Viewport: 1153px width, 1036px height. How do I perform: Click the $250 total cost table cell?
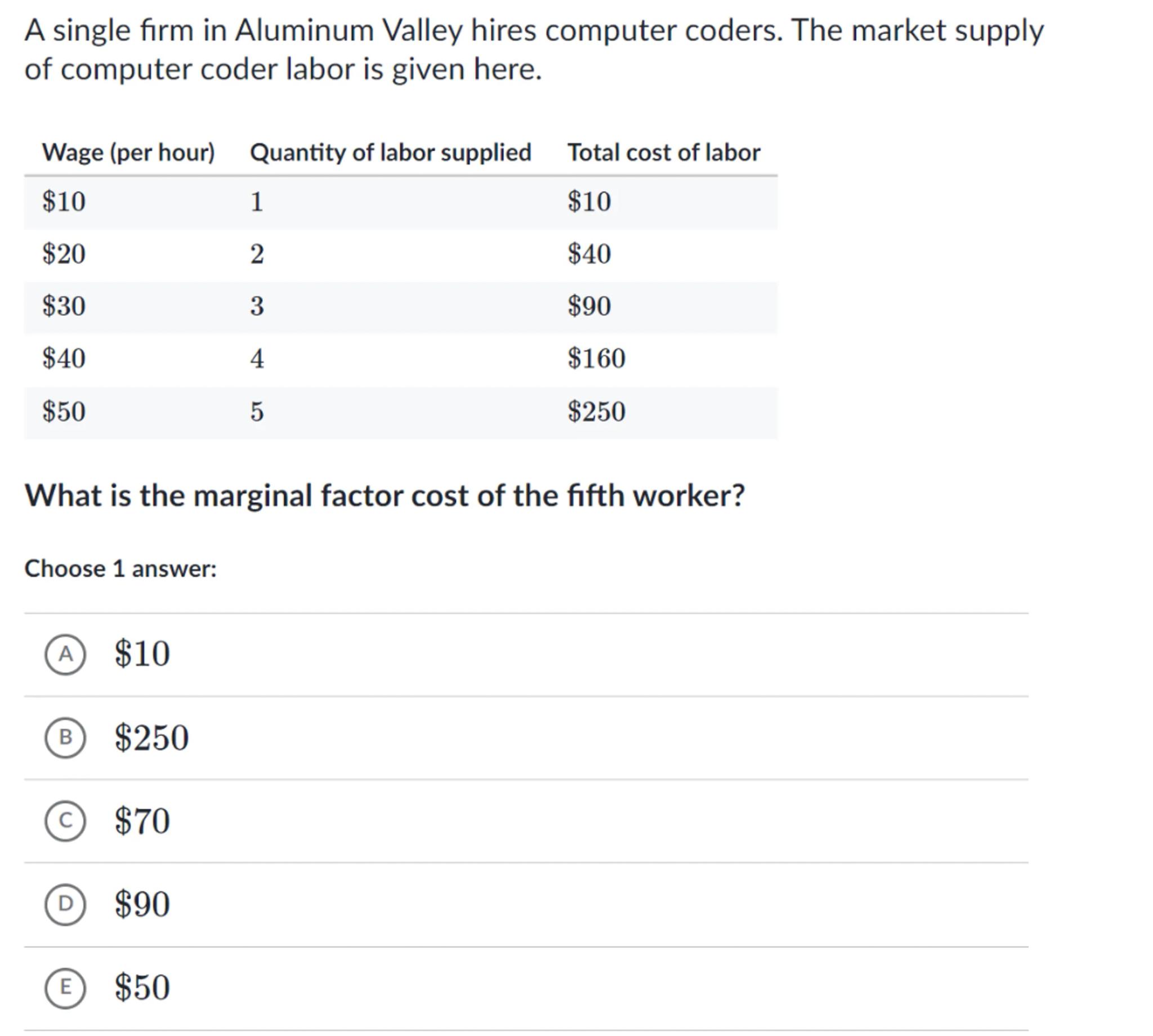point(596,411)
